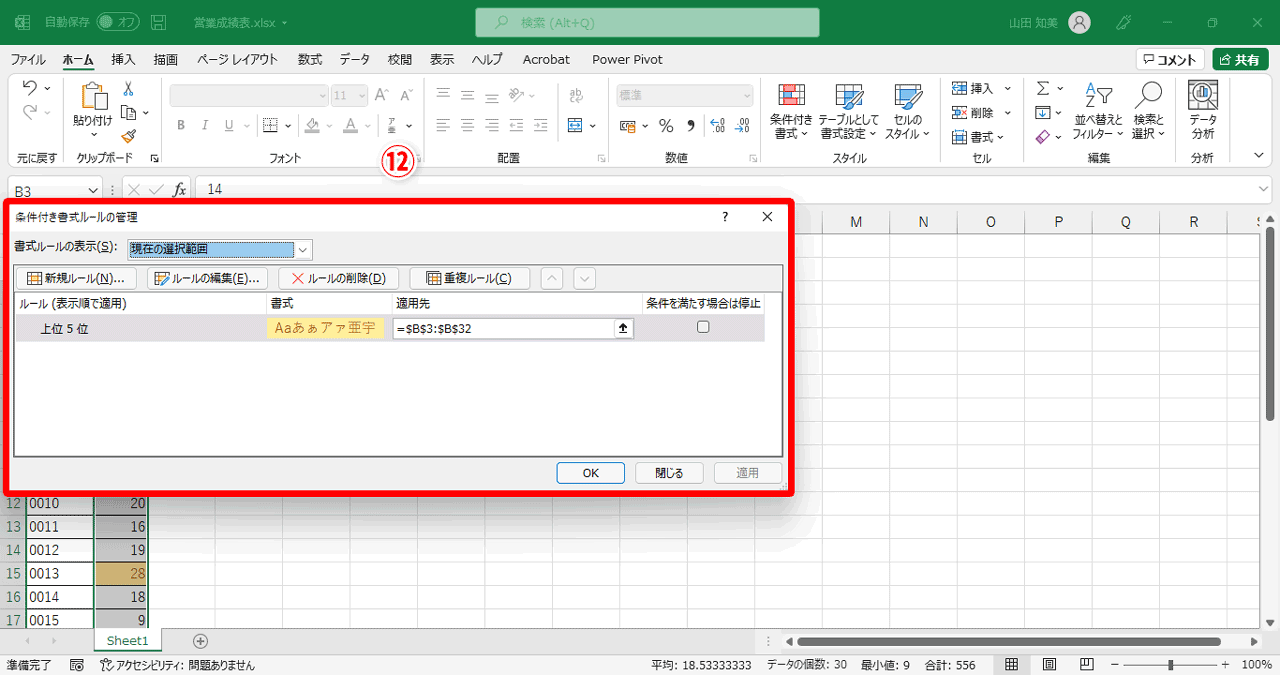Viewport: 1280px width, 675px height.
Task: Select the Sheet1 tab
Action: tap(127, 641)
